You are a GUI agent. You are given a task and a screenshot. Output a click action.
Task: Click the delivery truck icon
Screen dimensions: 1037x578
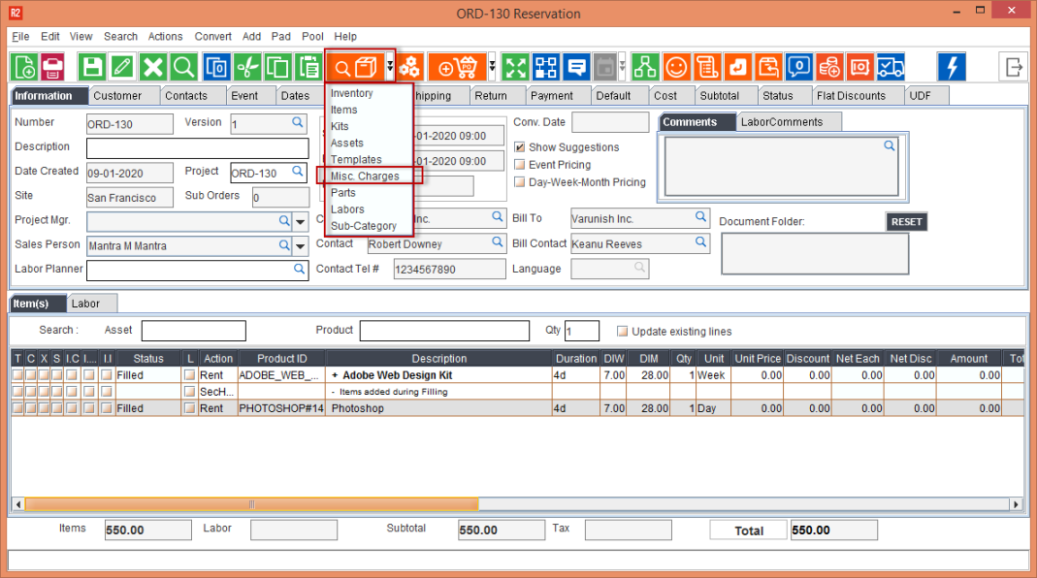click(890, 67)
